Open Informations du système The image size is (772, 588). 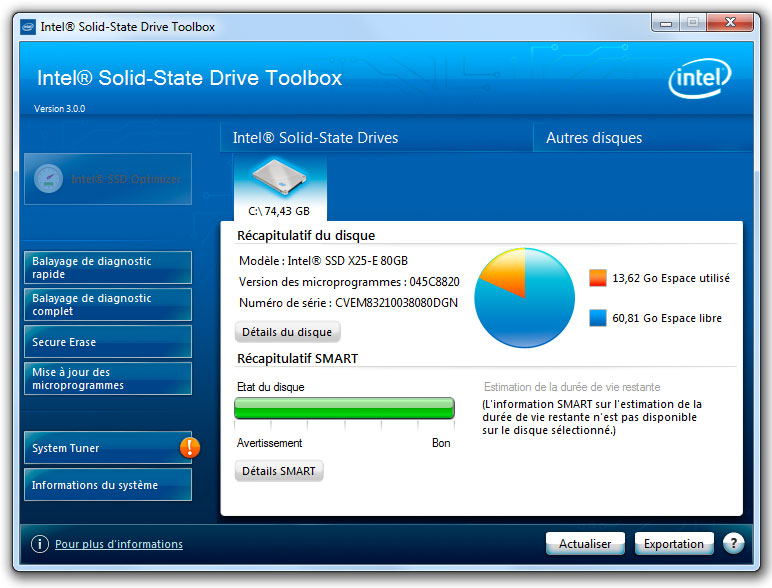pyautogui.click(x=108, y=485)
